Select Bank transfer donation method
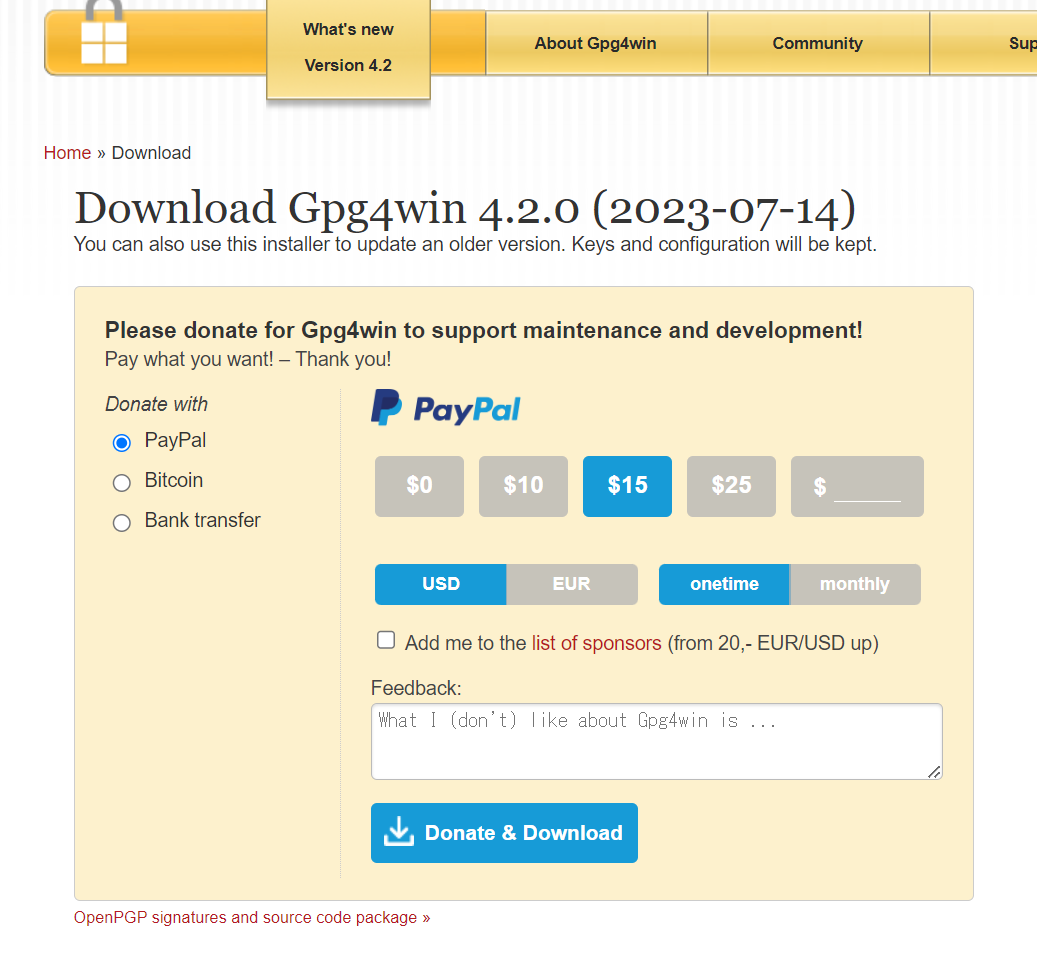 (x=122, y=523)
